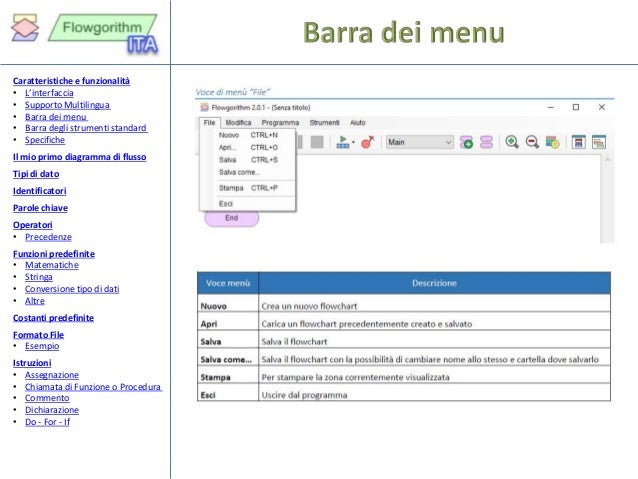638x479 pixels.
Task: Click the chart style settings icon
Action: (x=553, y=142)
